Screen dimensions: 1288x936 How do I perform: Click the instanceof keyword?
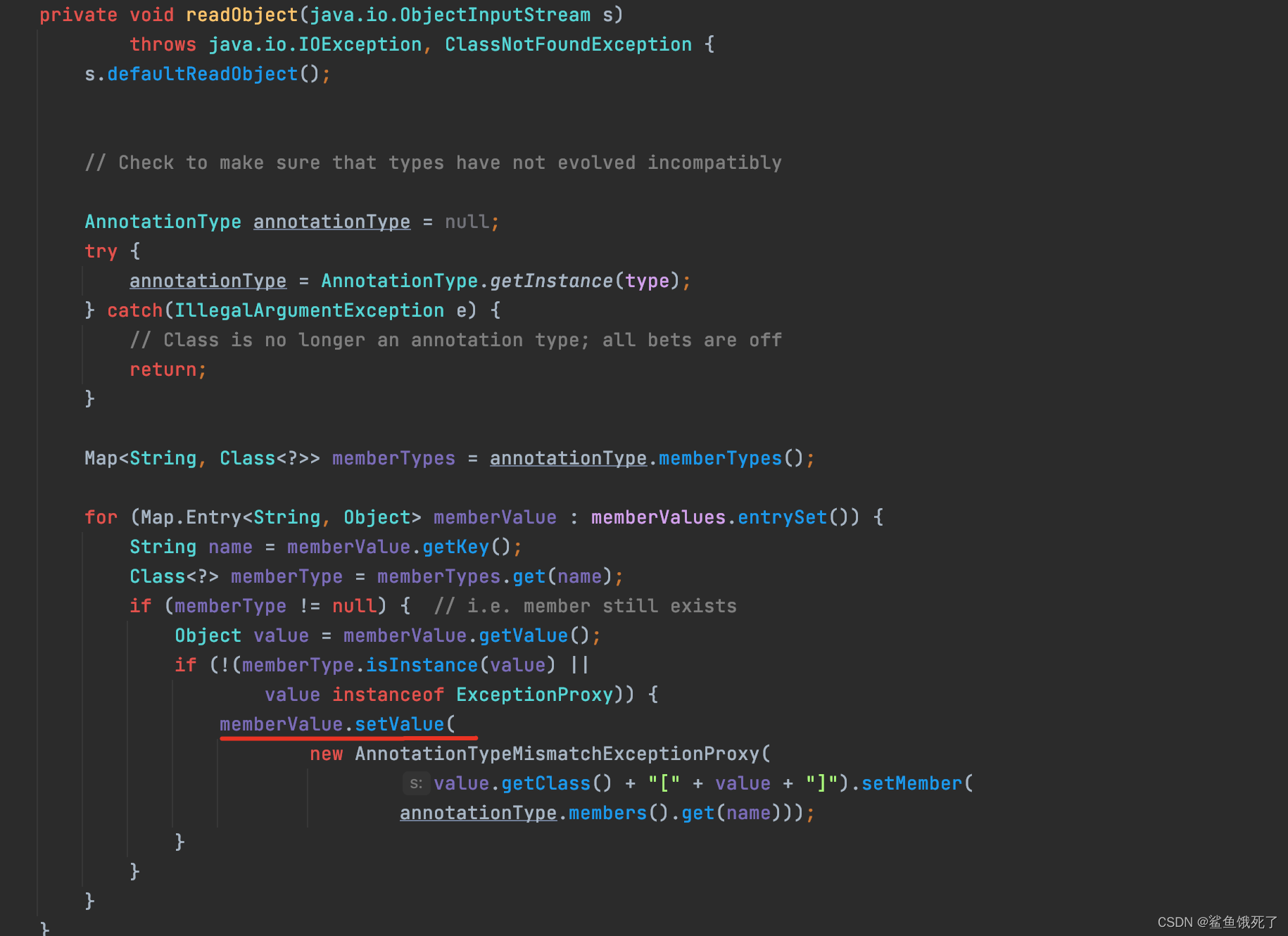pos(389,695)
